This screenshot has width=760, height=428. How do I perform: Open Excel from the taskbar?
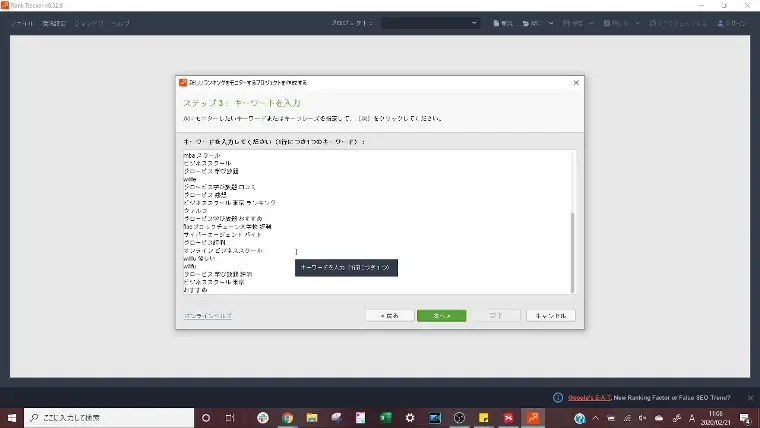click(385, 417)
